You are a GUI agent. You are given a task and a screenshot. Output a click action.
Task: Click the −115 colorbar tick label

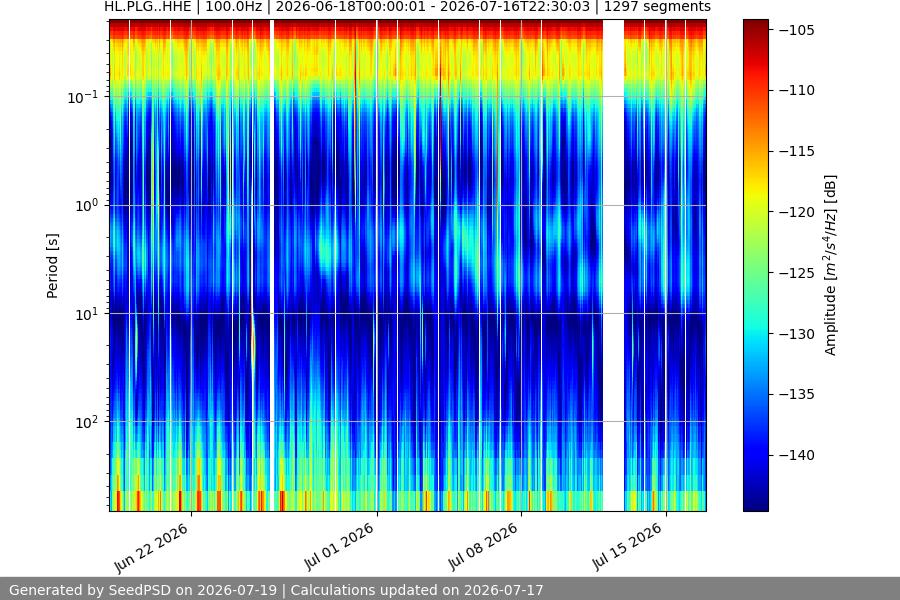[x=797, y=151]
